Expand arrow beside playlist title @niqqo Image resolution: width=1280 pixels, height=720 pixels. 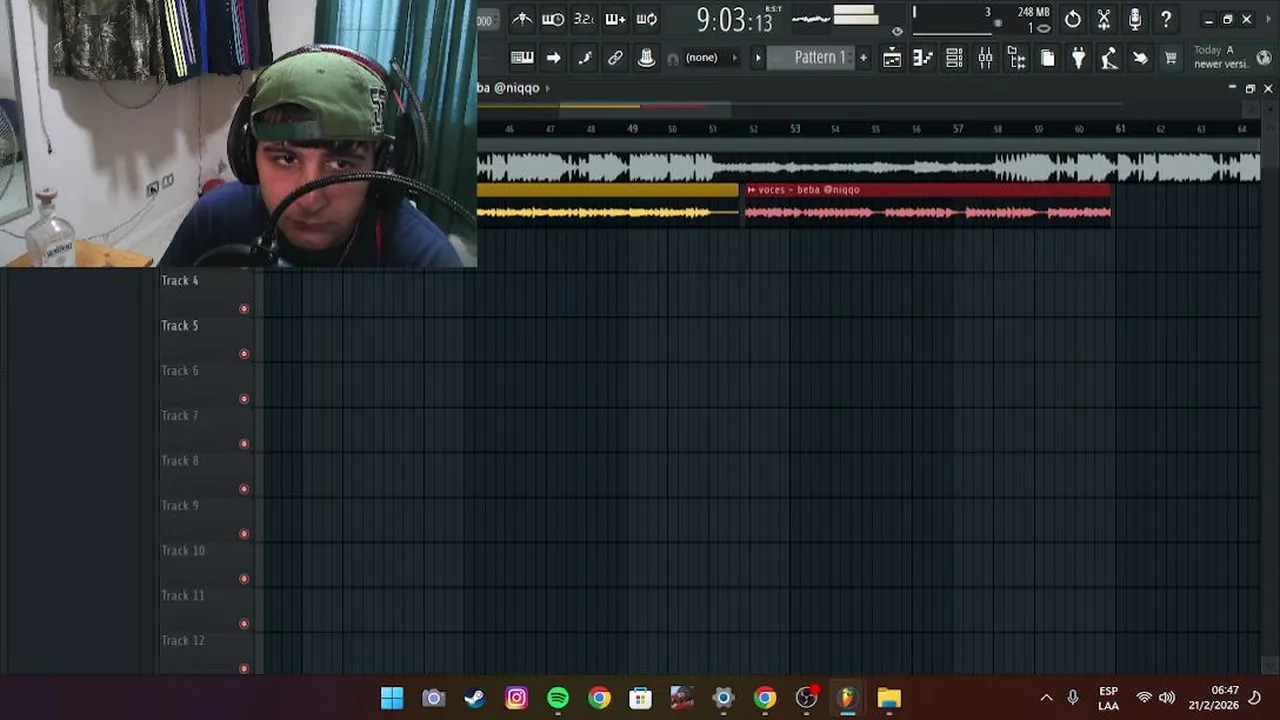coord(547,88)
